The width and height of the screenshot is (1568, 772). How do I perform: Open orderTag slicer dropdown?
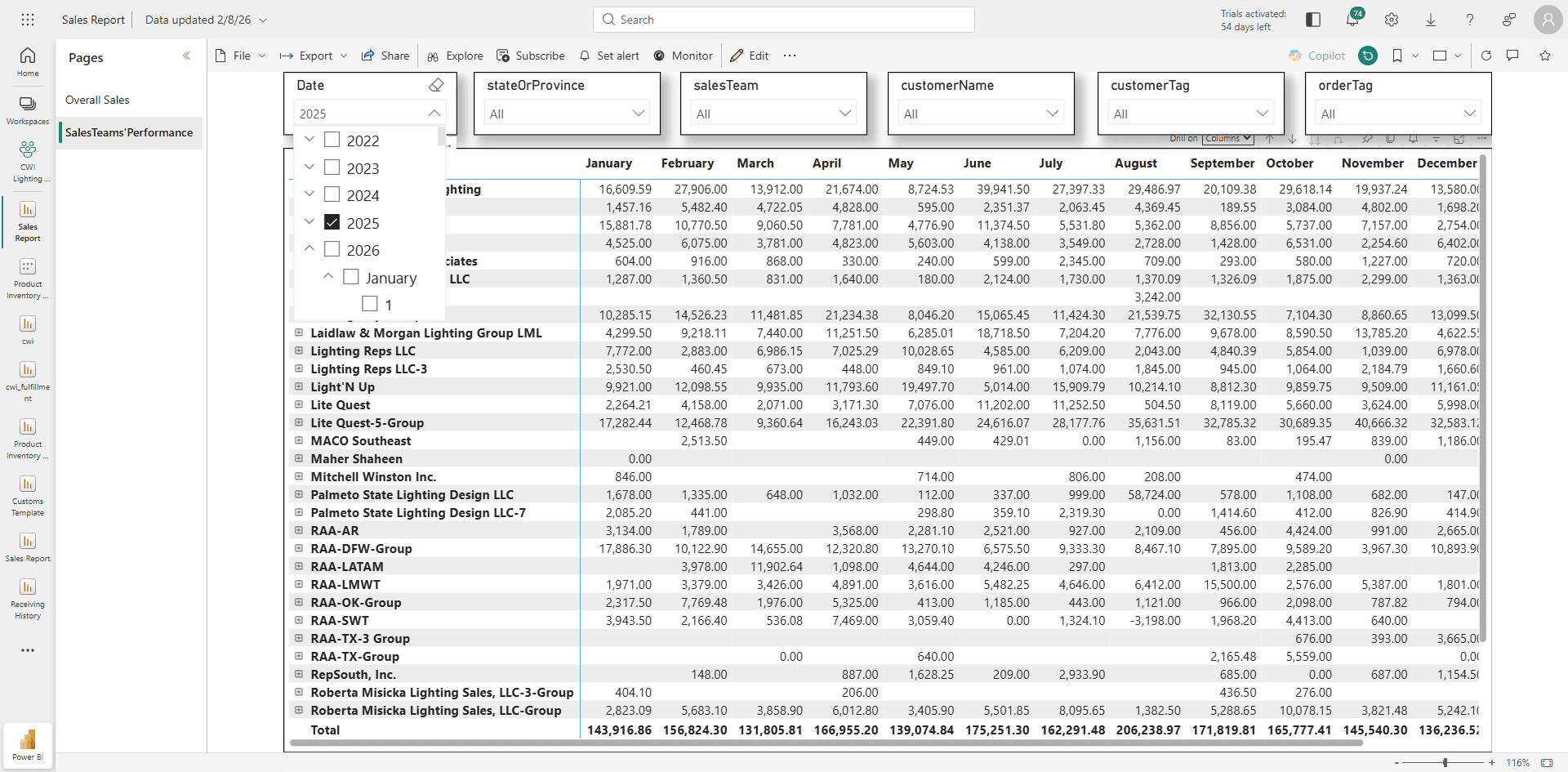(x=1398, y=114)
